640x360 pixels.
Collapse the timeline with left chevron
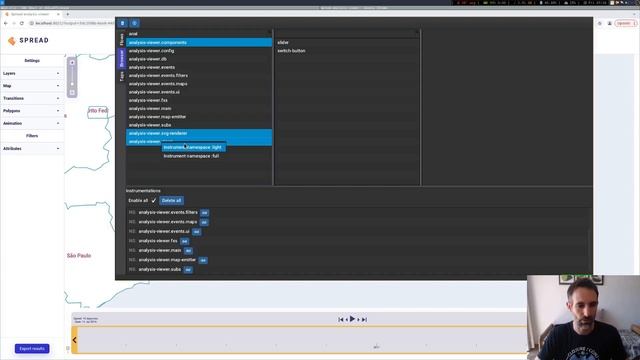[x=75, y=340]
